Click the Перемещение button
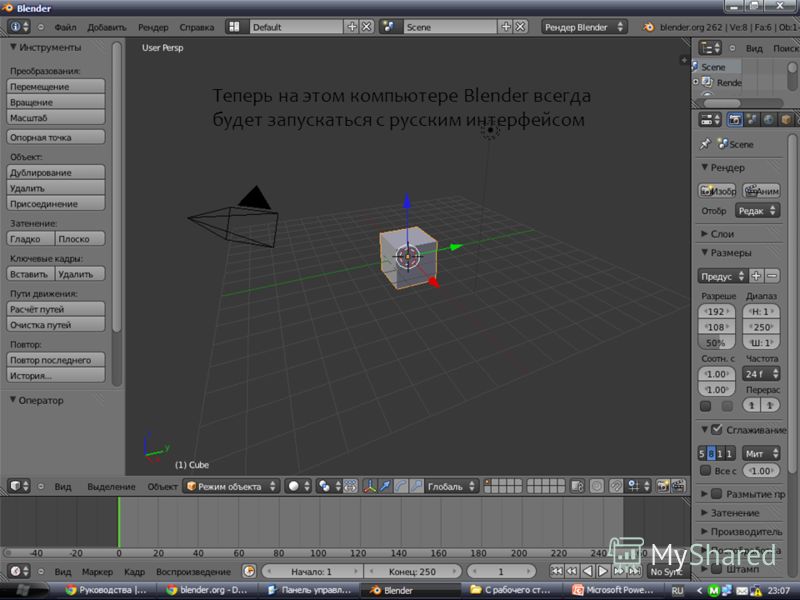 56,86
